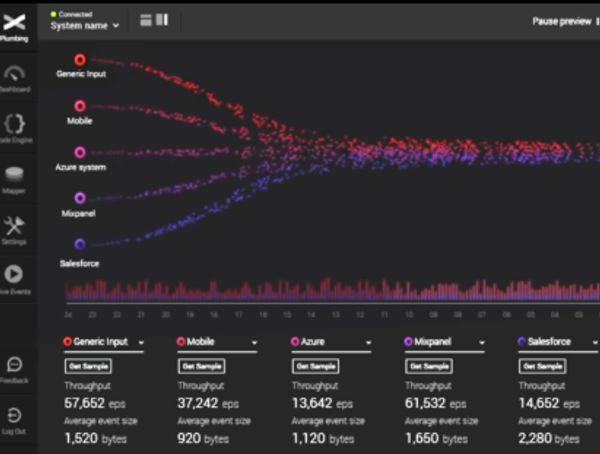Click Get Sample under Salesforce
Viewport: 600px width, 454px height.
pos(541,366)
